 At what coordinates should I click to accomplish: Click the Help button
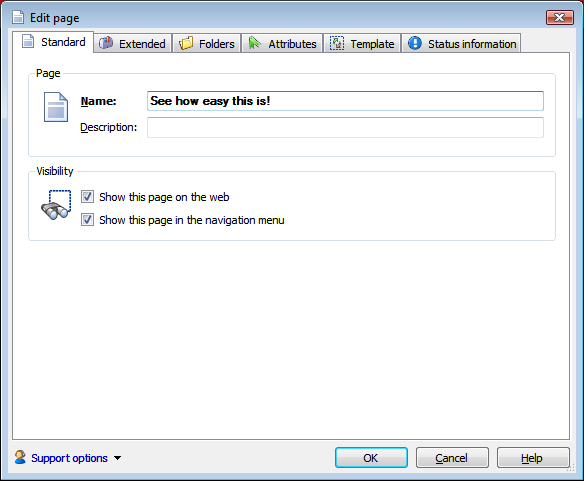pyautogui.click(x=533, y=458)
